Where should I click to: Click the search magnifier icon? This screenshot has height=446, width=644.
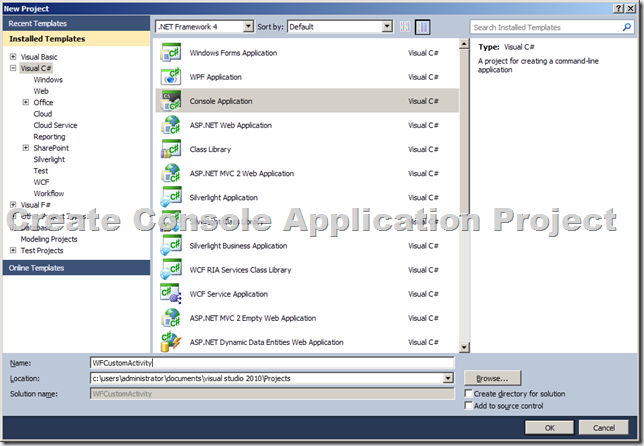[x=626, y=27]
